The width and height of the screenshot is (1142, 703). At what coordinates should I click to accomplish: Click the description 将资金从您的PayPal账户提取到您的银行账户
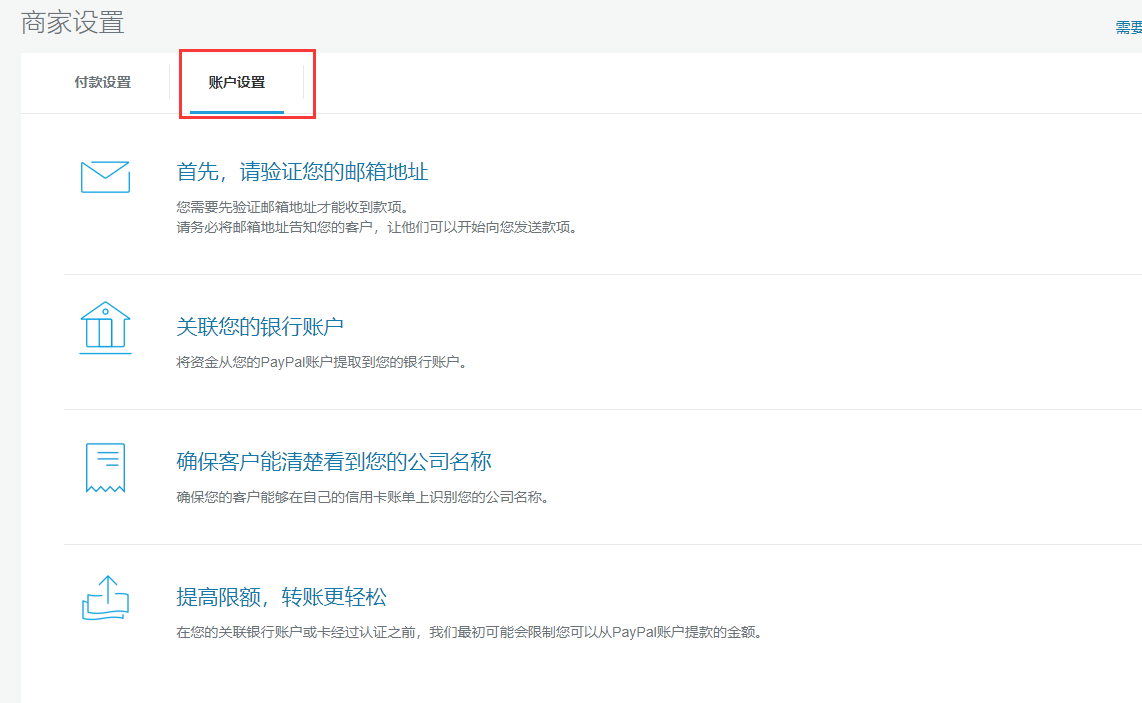[321, 362]
